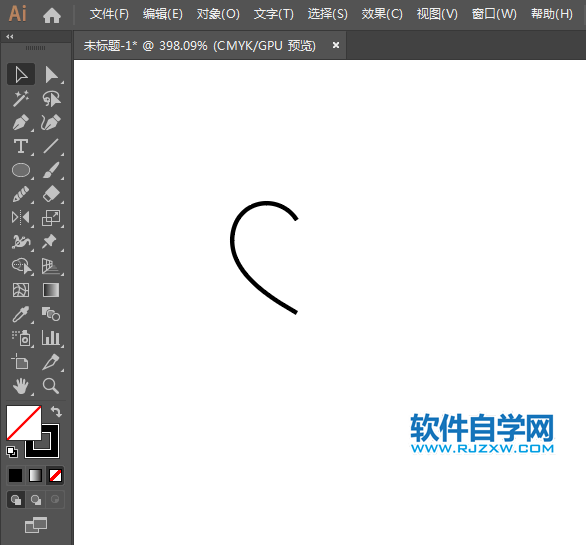Apply None mode button

click(x=55, y=475)
